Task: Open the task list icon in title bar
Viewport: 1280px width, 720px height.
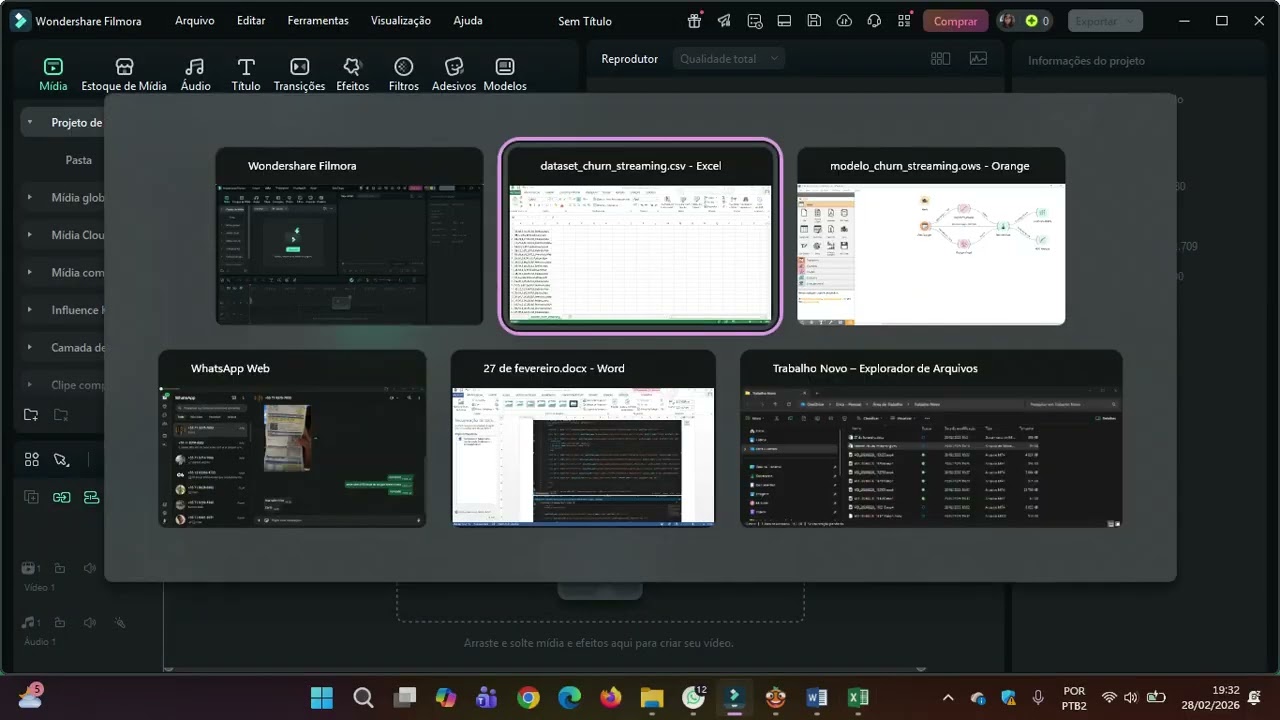Action: (x=755, y=20)
